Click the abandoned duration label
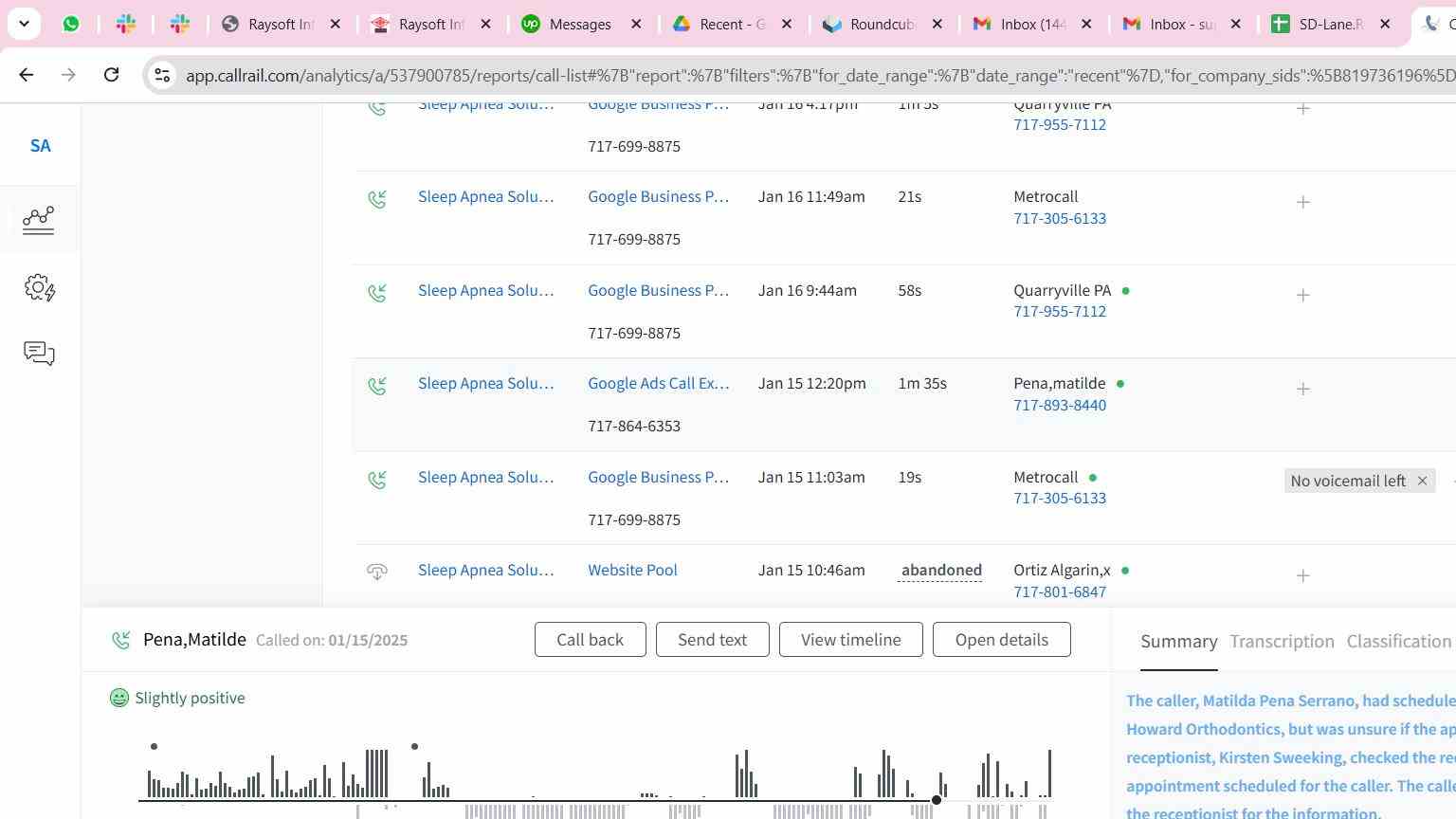Screen dimensions: 1456x819 [941, 571]
